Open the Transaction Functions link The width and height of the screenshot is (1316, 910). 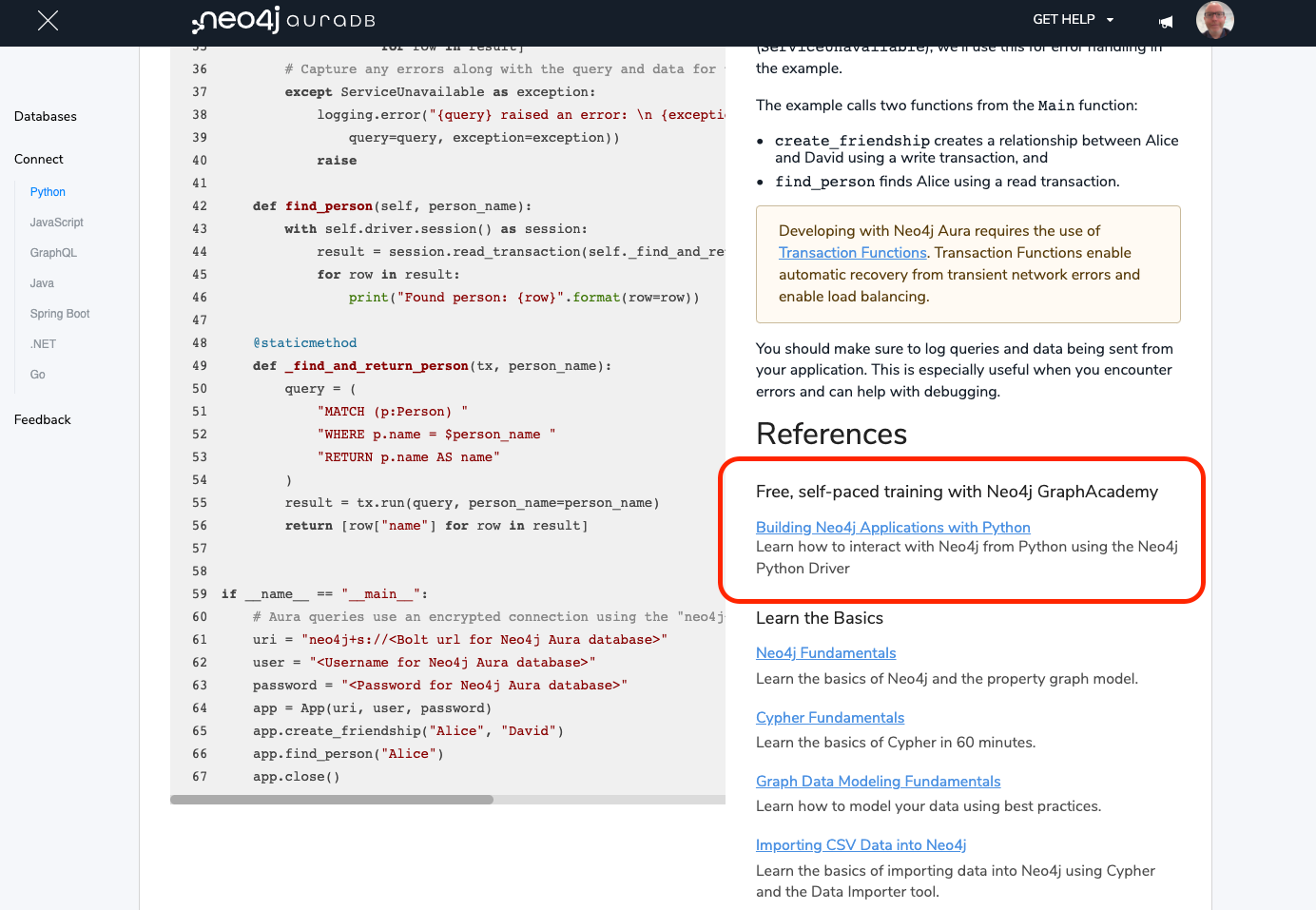coord(852,253)
